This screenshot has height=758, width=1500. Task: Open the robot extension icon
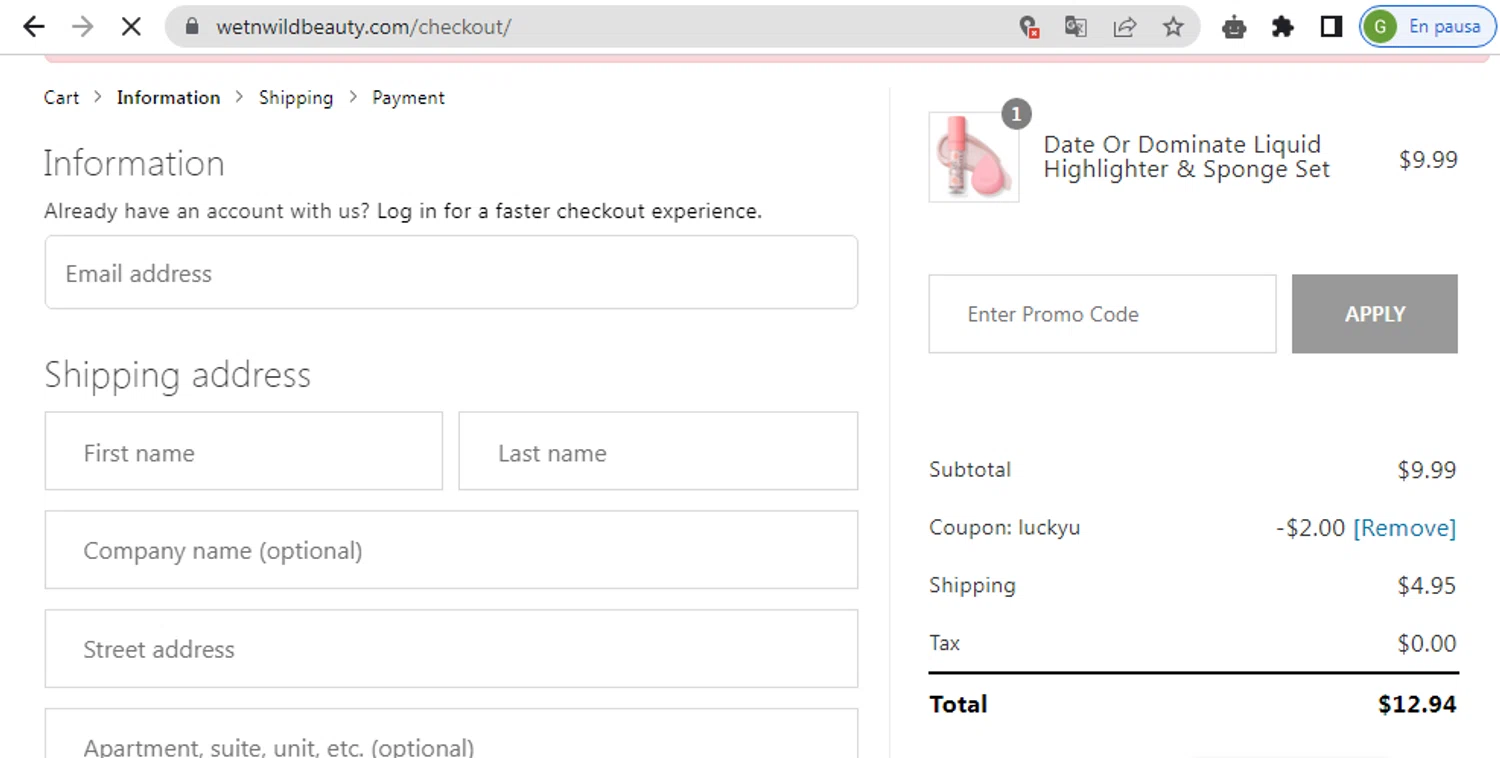(x=1234, y=27)
